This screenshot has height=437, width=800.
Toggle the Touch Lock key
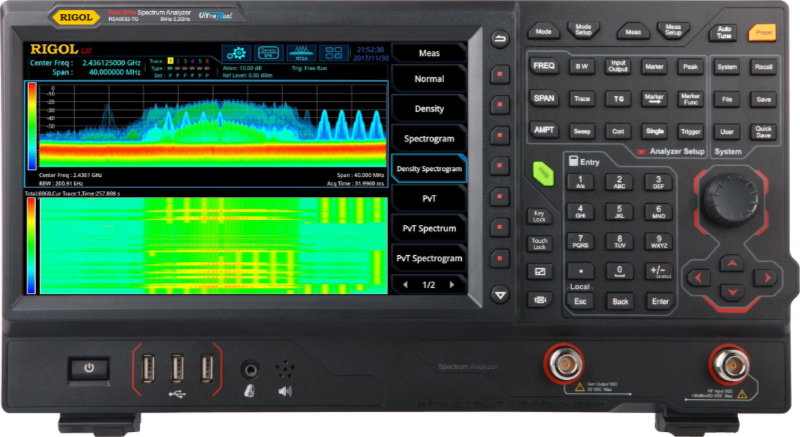point(539,243)
